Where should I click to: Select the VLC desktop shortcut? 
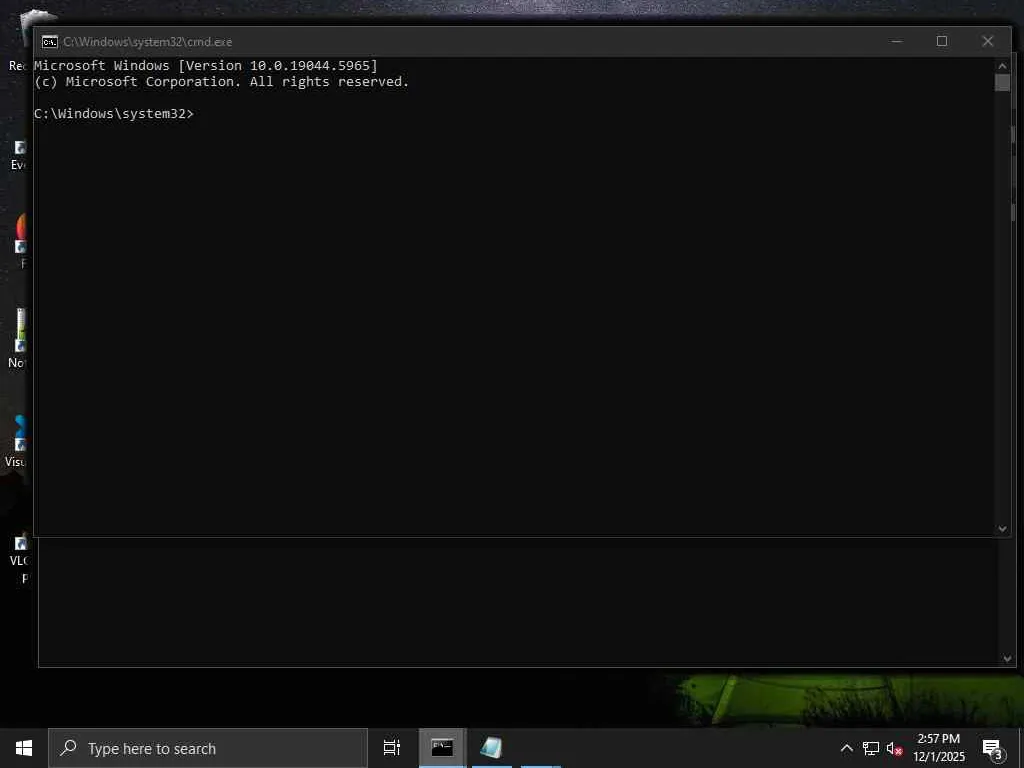[x=20, y=556]
